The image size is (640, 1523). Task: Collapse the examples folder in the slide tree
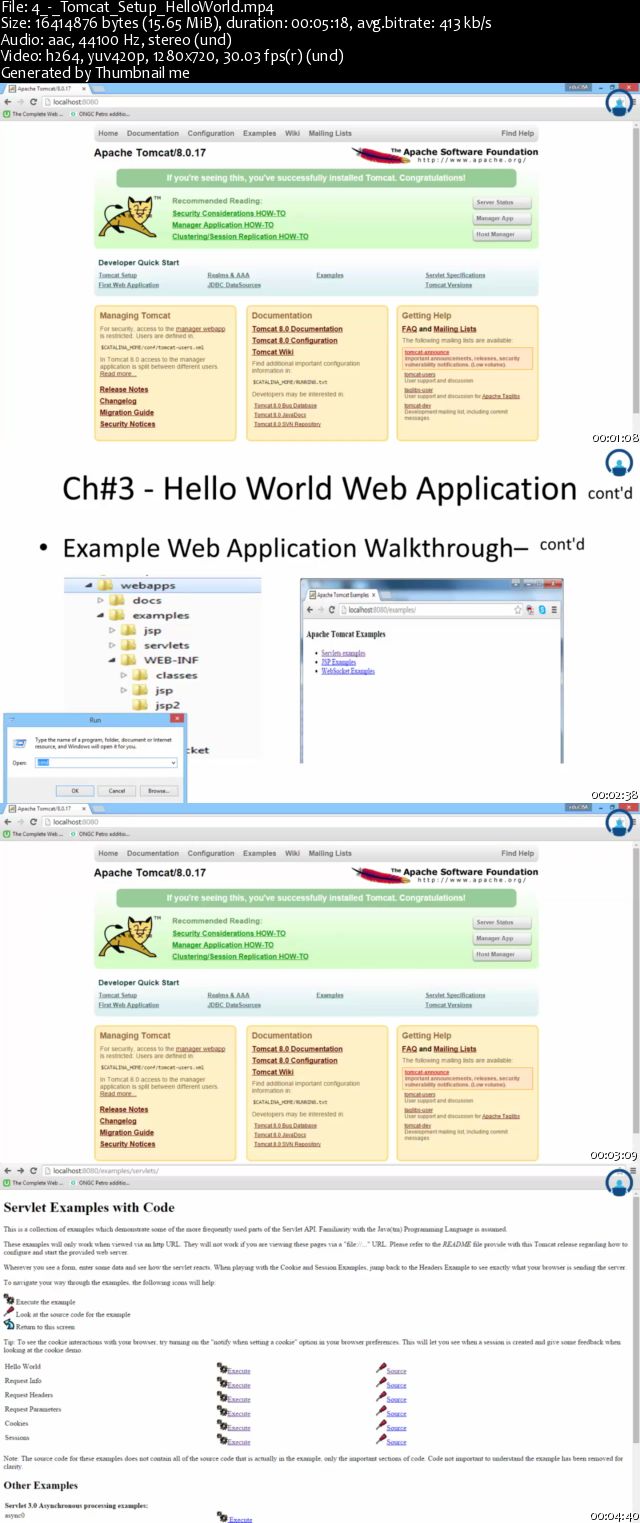(x=100, y=615)
